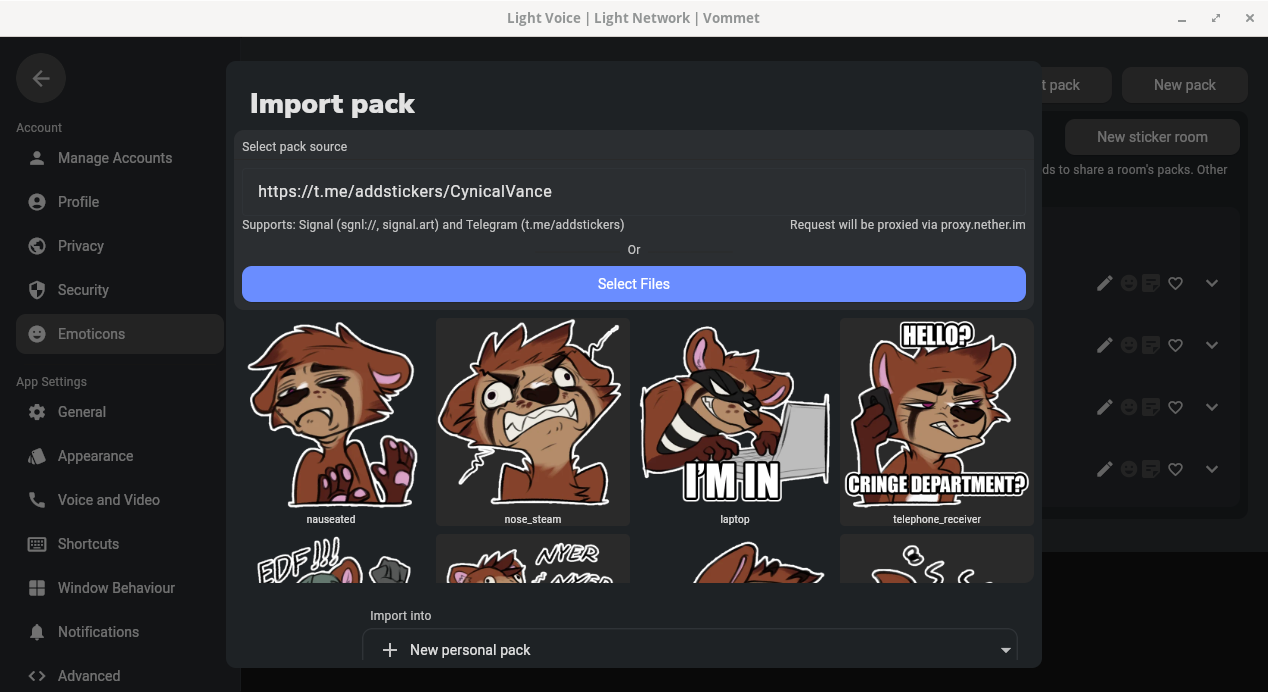Click the Profile avatar icon
The image size is (1268, 692).
click(x=37, y=202)
